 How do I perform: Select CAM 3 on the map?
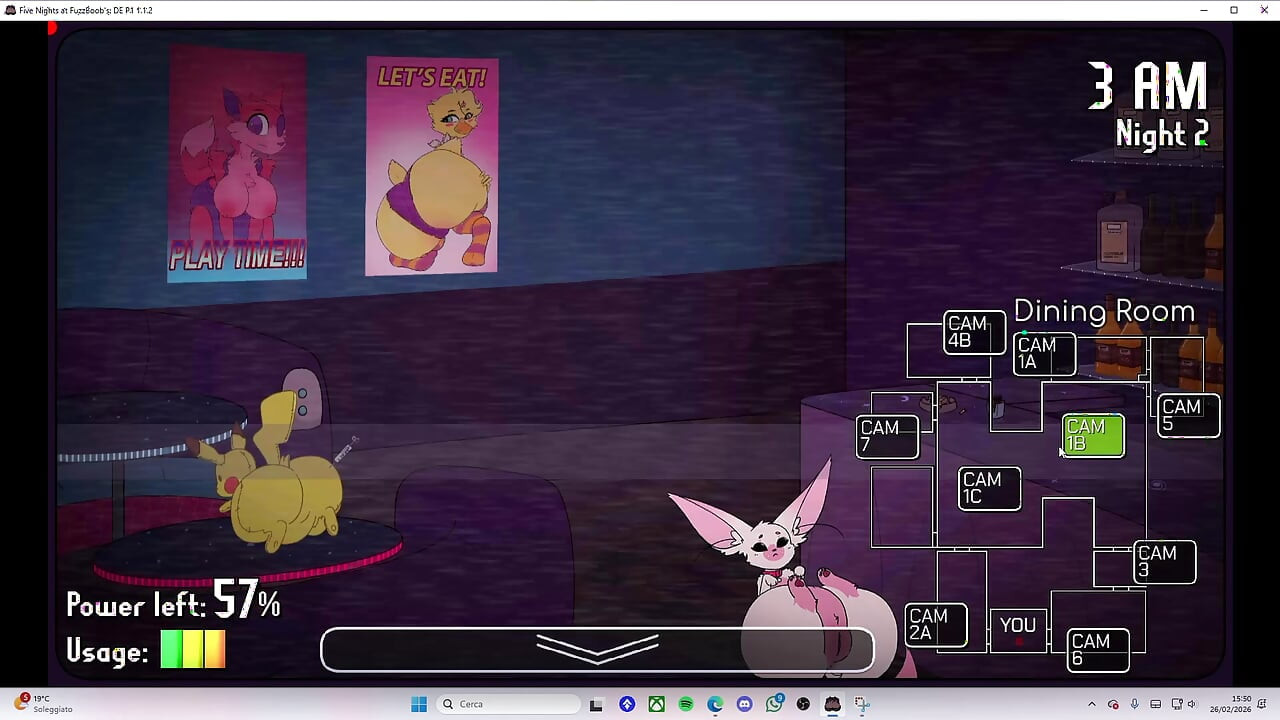click(1165, 562)
